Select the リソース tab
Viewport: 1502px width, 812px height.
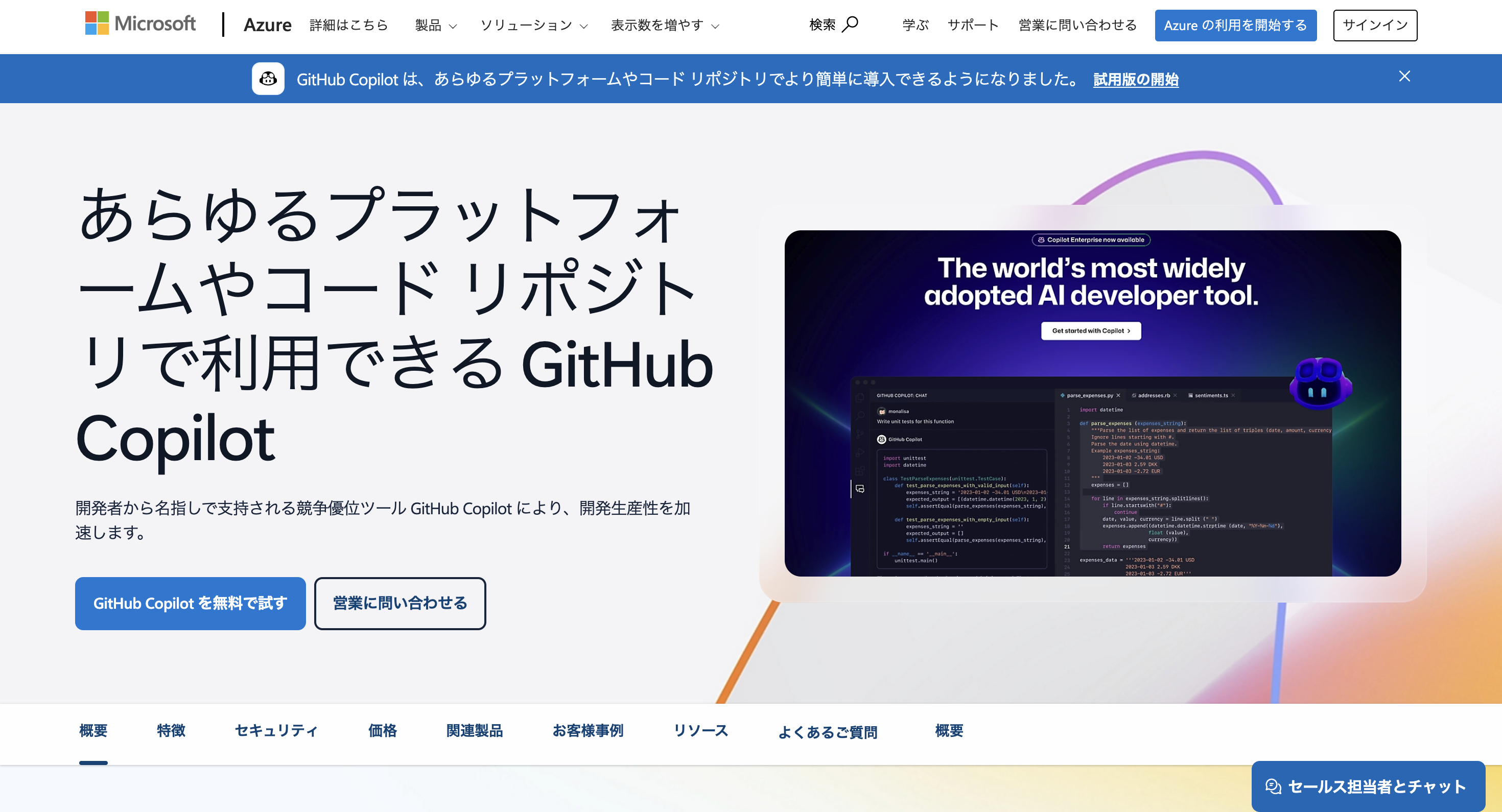coord(701,731)
